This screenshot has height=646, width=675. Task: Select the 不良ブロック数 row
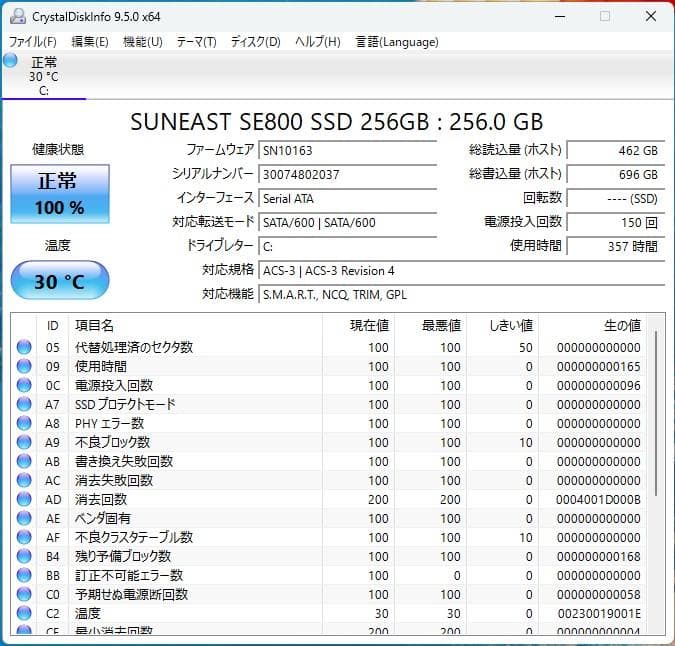(x=328, y=442)
